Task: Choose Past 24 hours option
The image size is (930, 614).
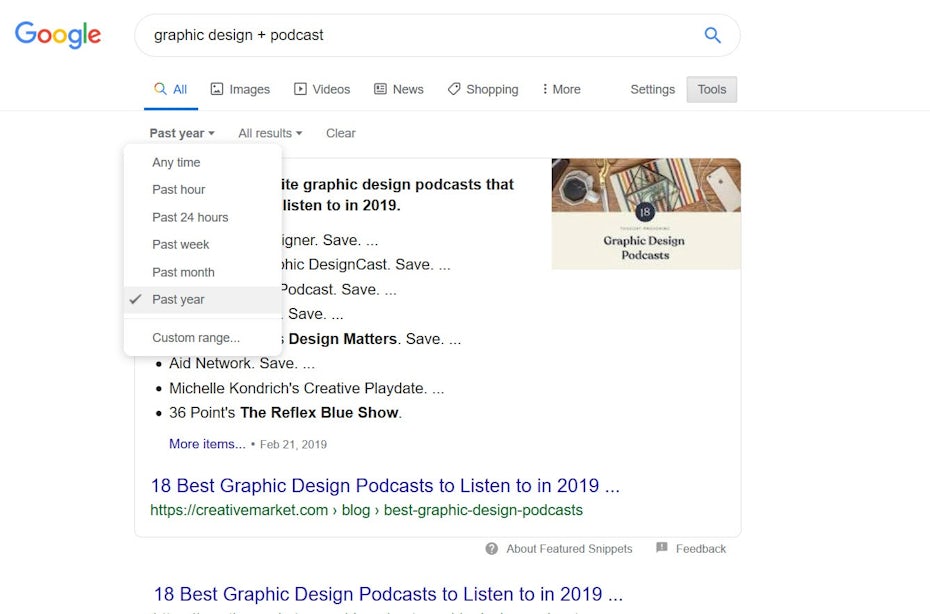Action: (x=190, y=217)
